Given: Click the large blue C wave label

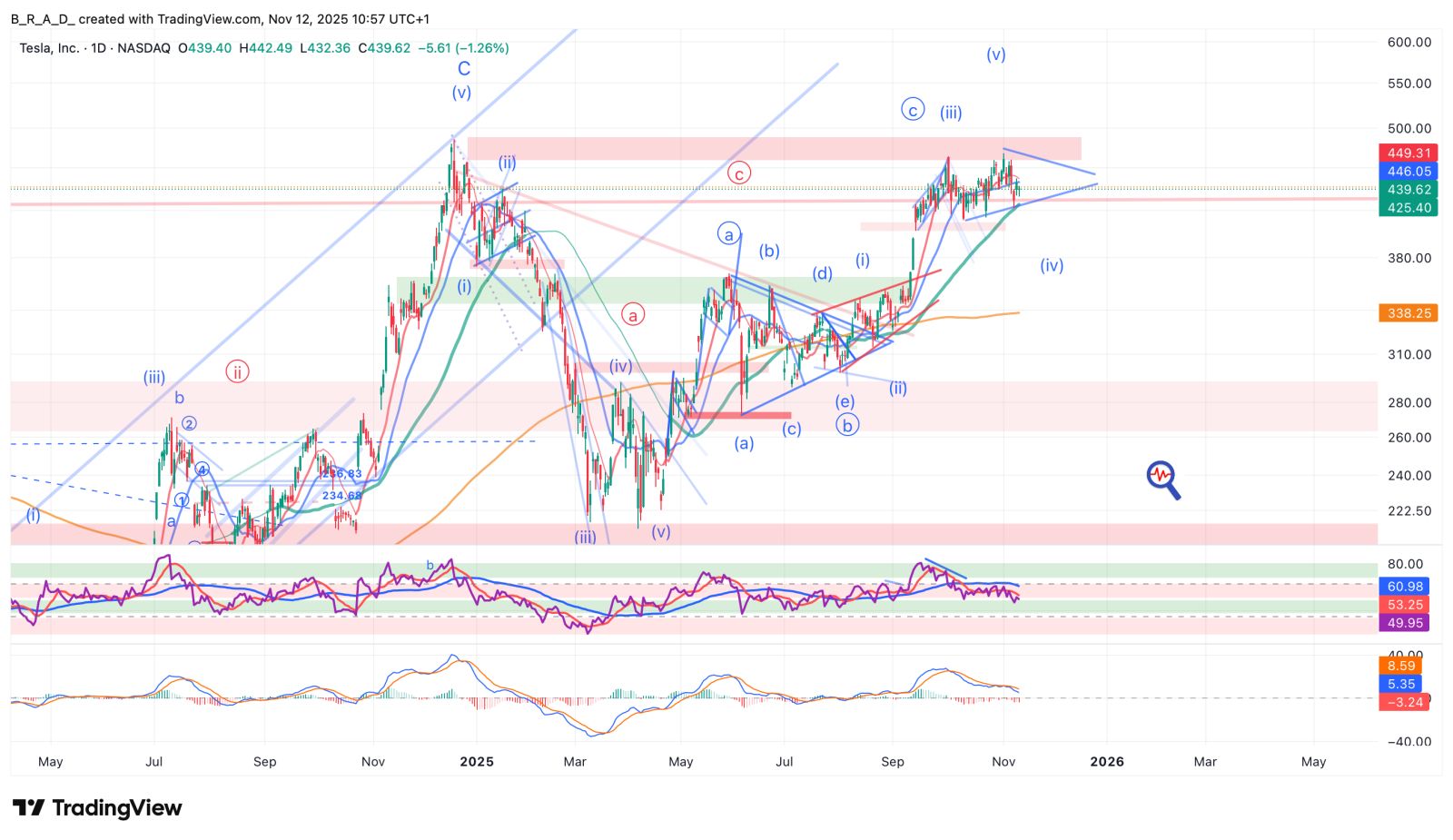Looking at the screenshot, I should click(464, 69).
